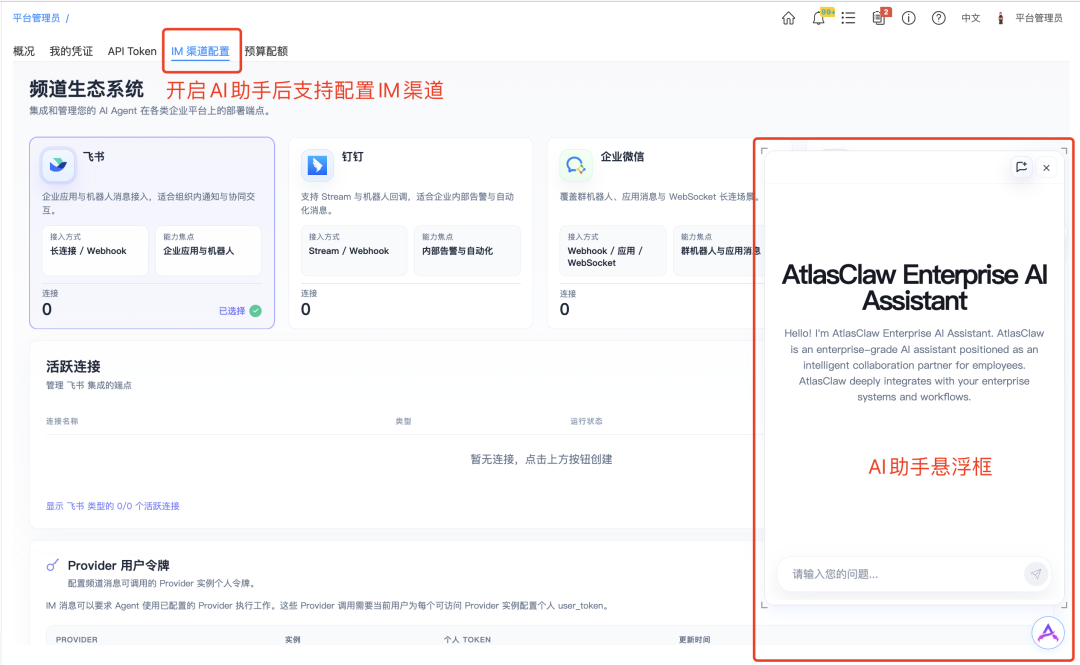Click the info circle icon
The height and width of the screenshot is (665, 1080).
point(908,19)
